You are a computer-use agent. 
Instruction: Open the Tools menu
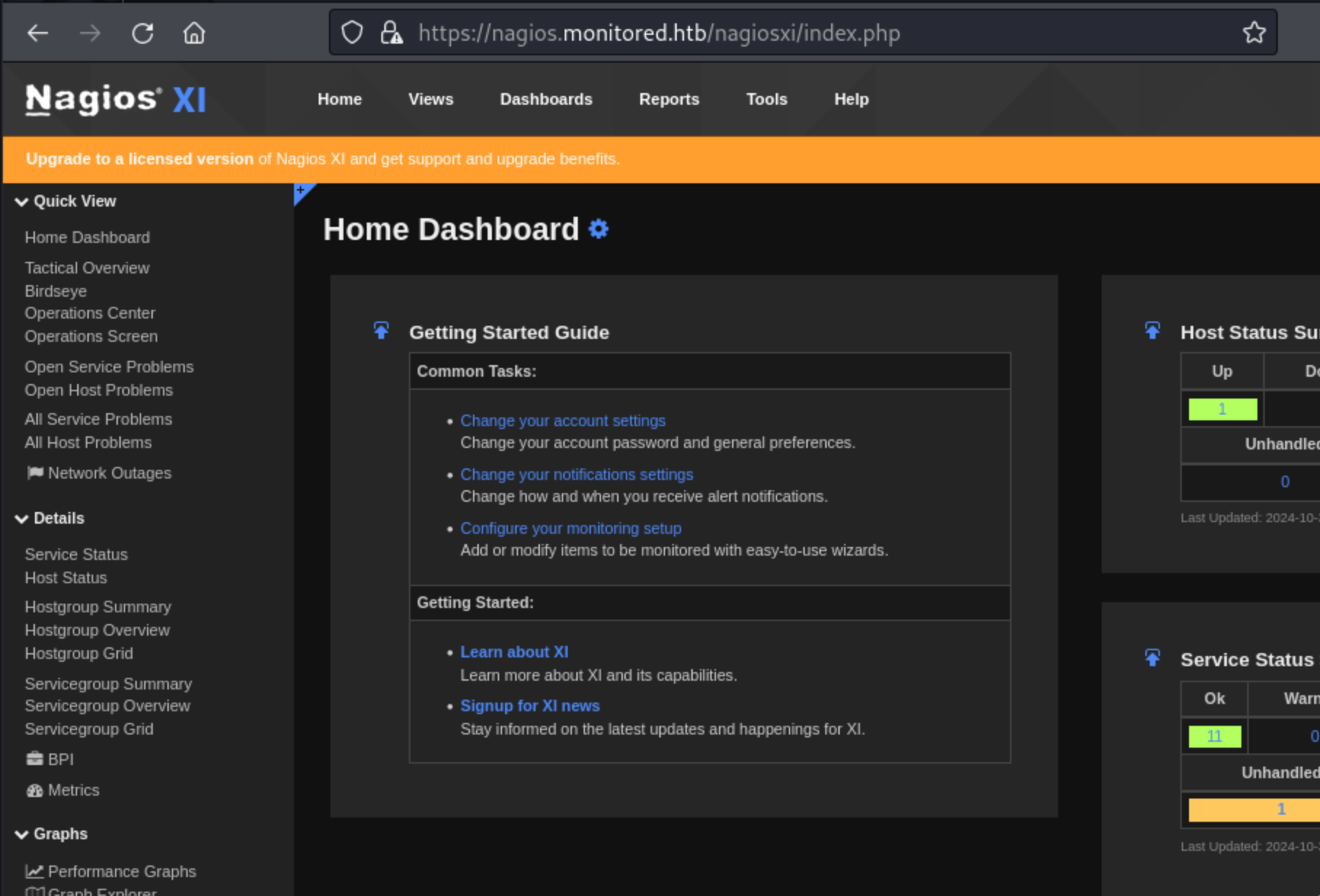767,100
